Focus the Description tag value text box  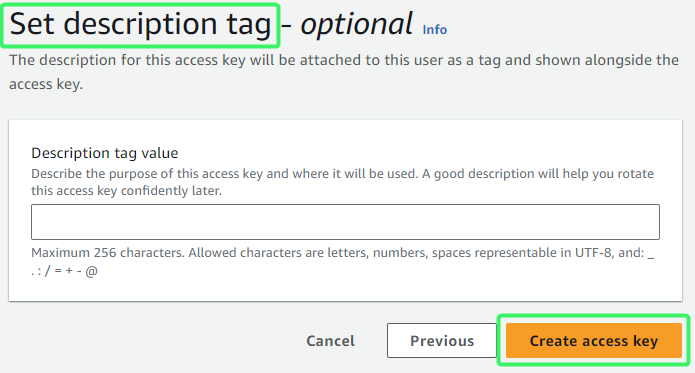(x=345, y=222)
